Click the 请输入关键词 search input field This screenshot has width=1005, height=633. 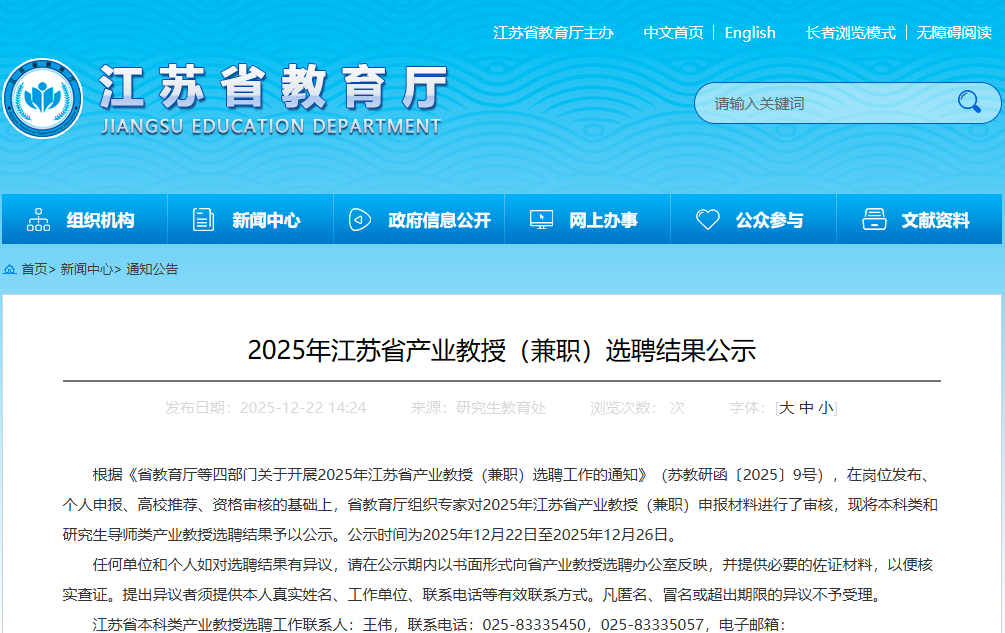click(825, 103)
